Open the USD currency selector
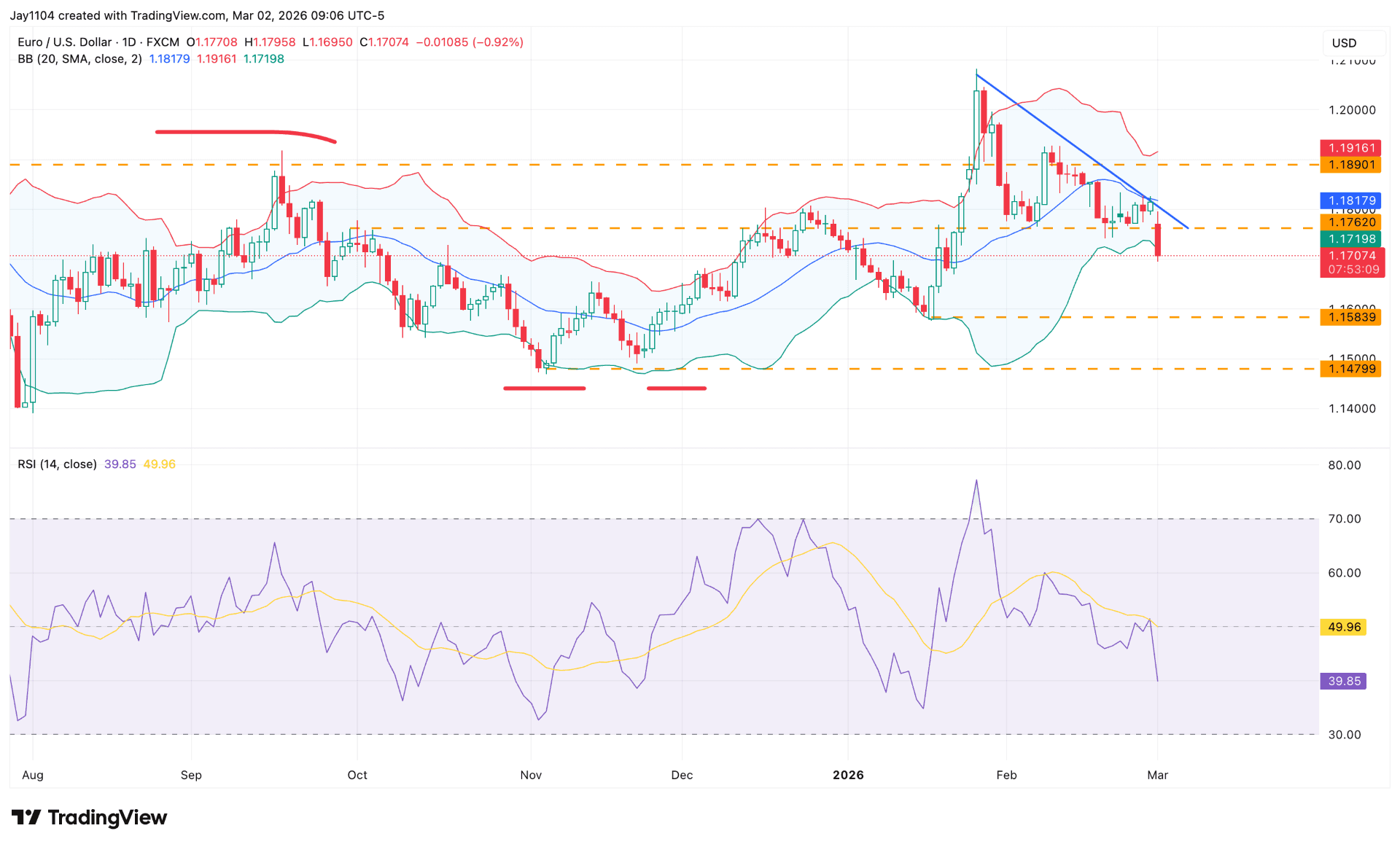This screenshot has height=847, width=1400. (x=1353, y=43)
